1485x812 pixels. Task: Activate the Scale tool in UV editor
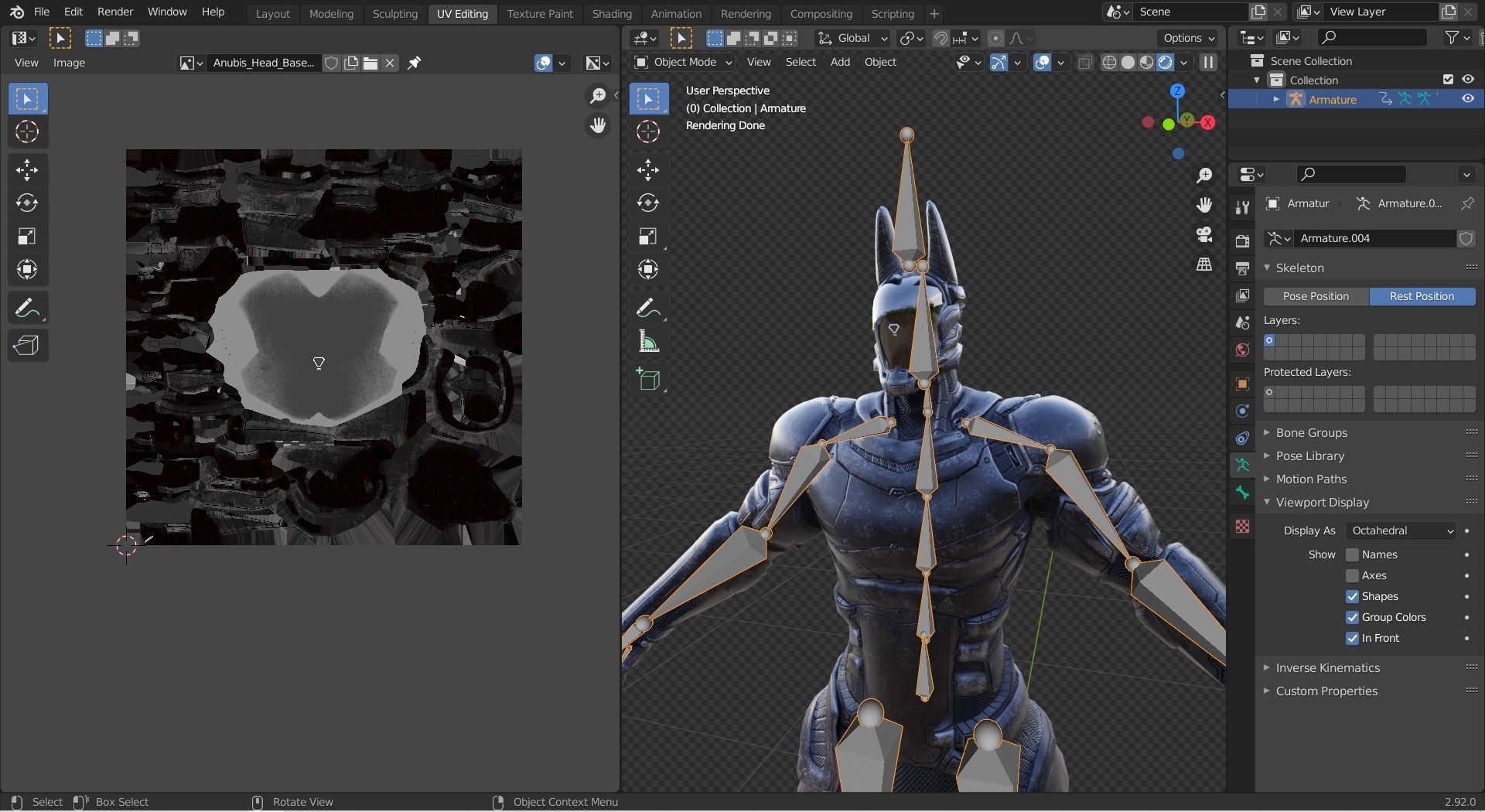27,236
